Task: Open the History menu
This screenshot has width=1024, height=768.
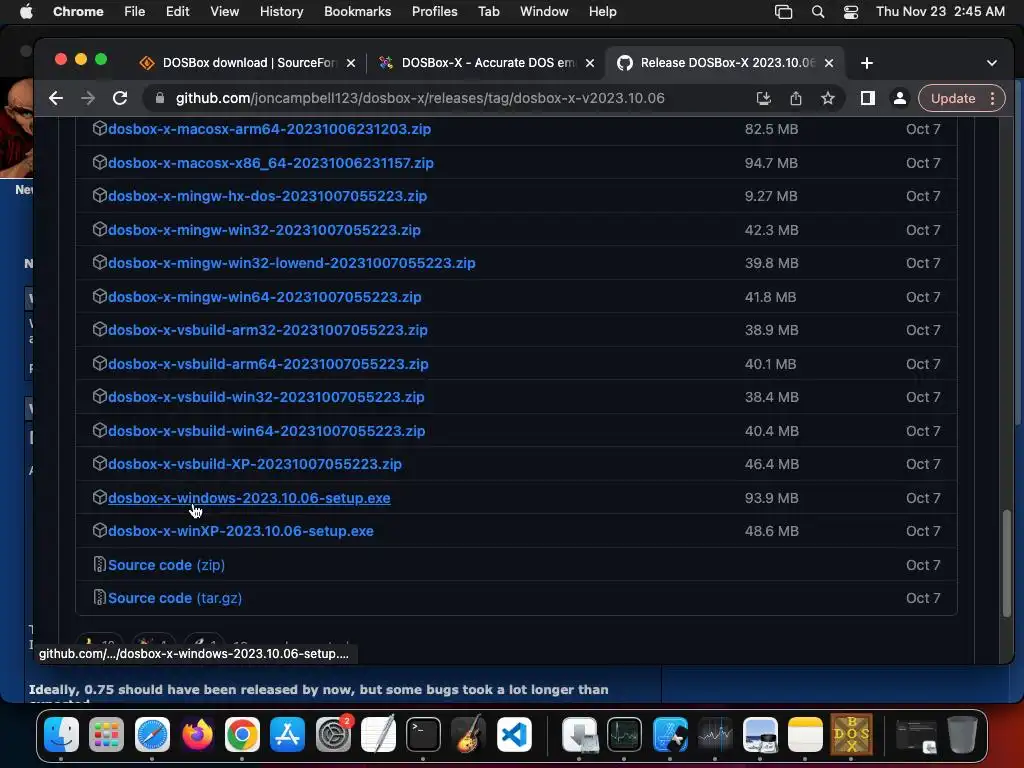Action: (281, 12)
